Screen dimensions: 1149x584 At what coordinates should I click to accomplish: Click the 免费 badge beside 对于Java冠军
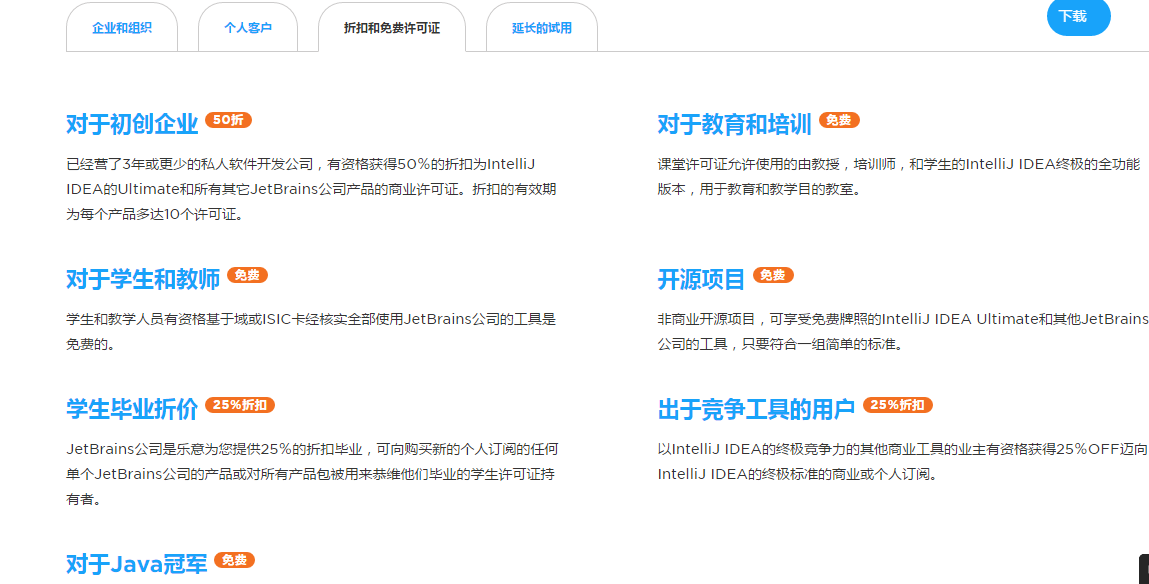233,560
